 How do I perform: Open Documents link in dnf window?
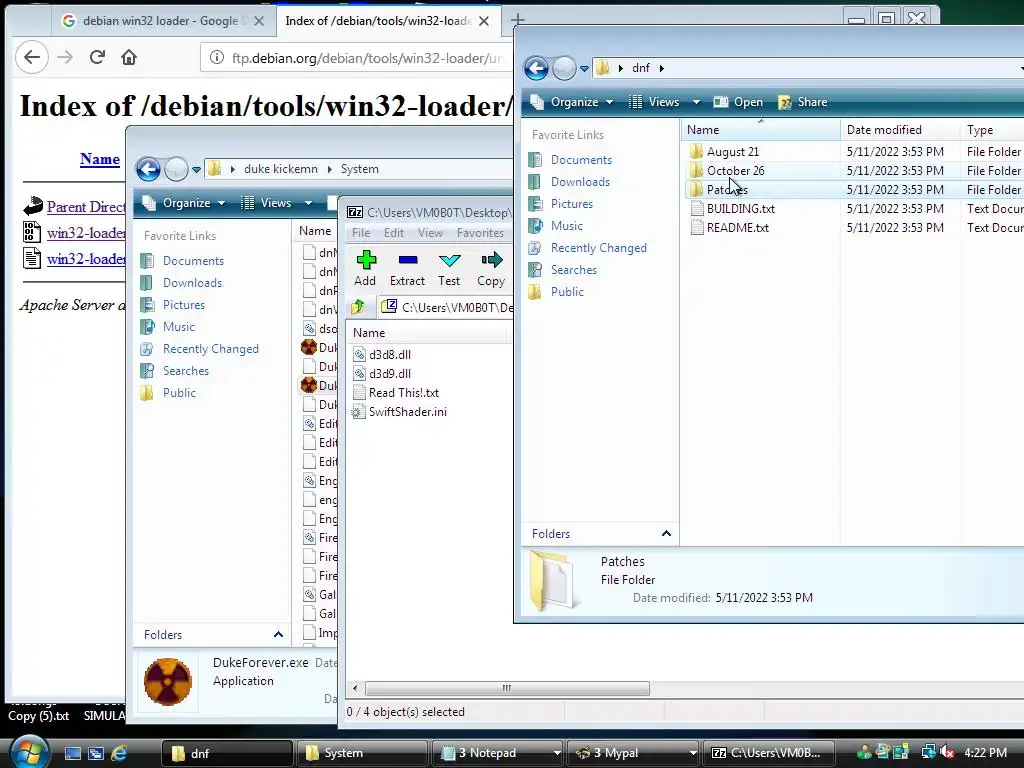[581, 160]
